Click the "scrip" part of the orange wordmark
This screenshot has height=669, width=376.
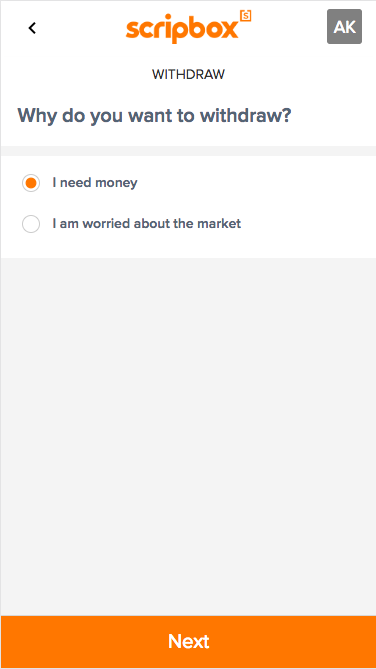coord(158,31)
